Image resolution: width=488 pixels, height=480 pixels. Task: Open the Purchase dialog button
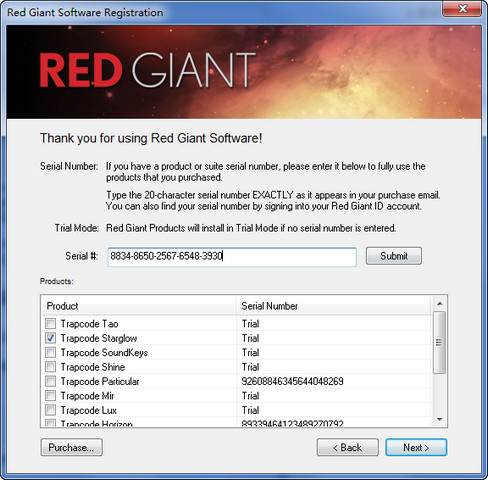[x=71, y=447]
